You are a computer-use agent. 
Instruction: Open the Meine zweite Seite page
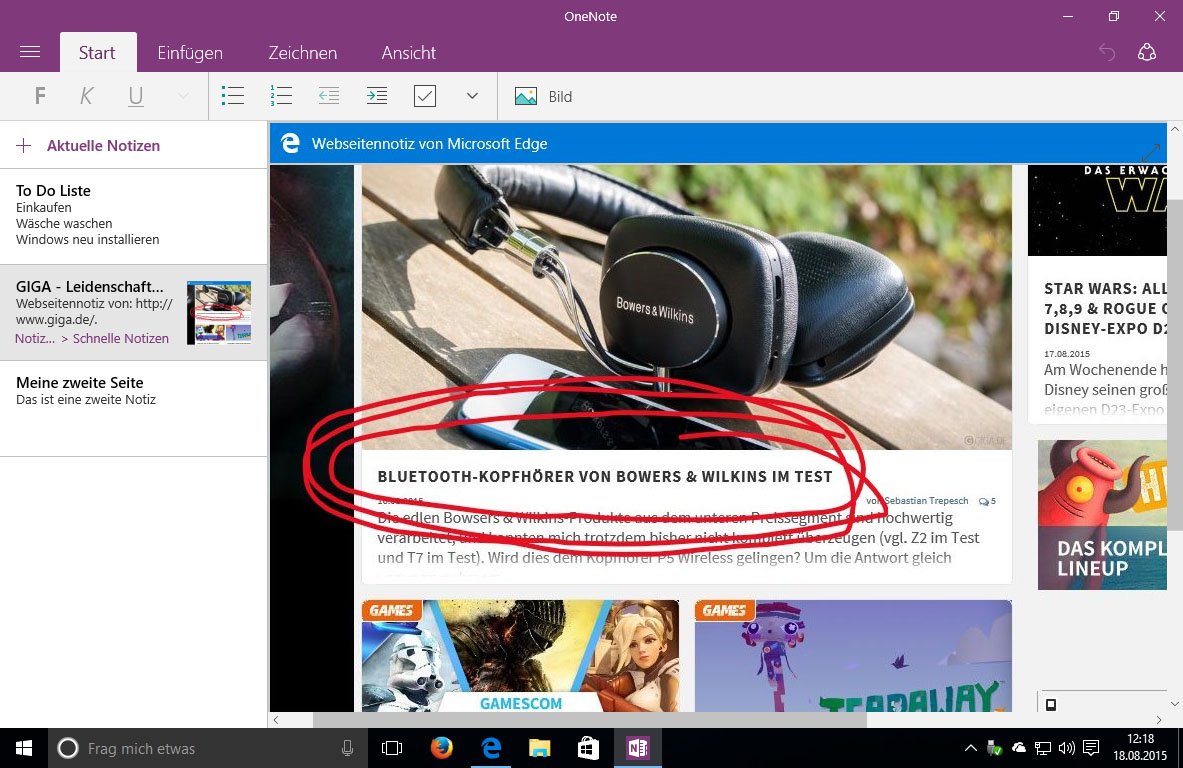click(134, 408)
